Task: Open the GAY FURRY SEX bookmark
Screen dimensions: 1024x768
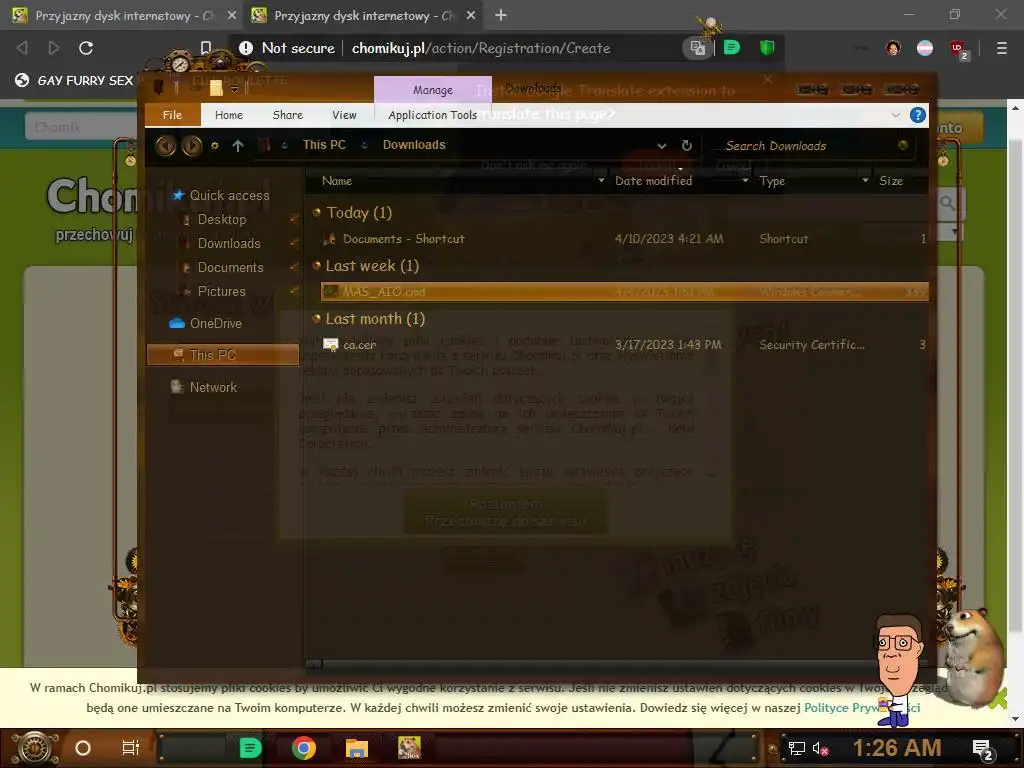Action: [74, 80]
